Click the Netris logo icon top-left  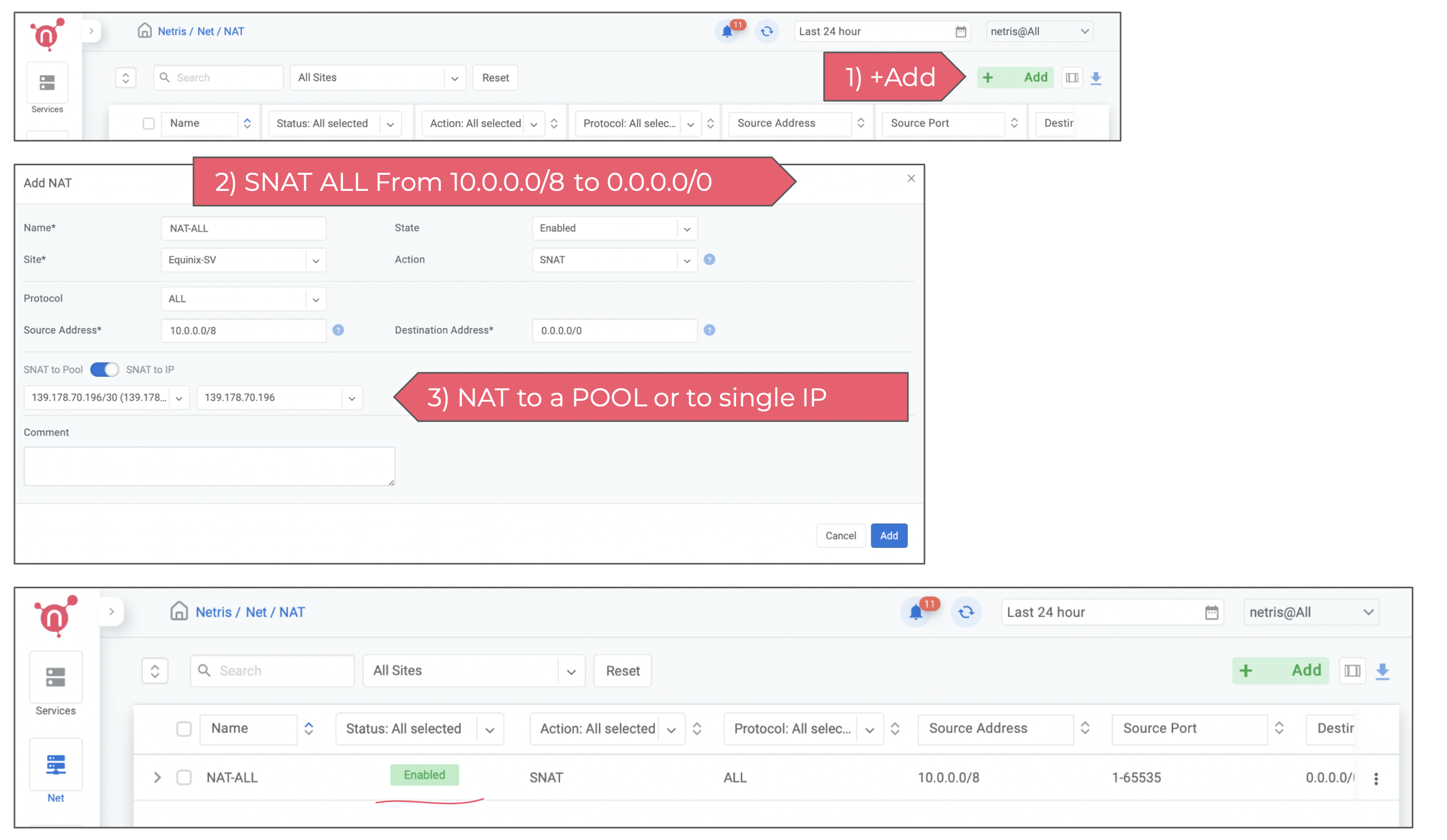tap(46, 32)
